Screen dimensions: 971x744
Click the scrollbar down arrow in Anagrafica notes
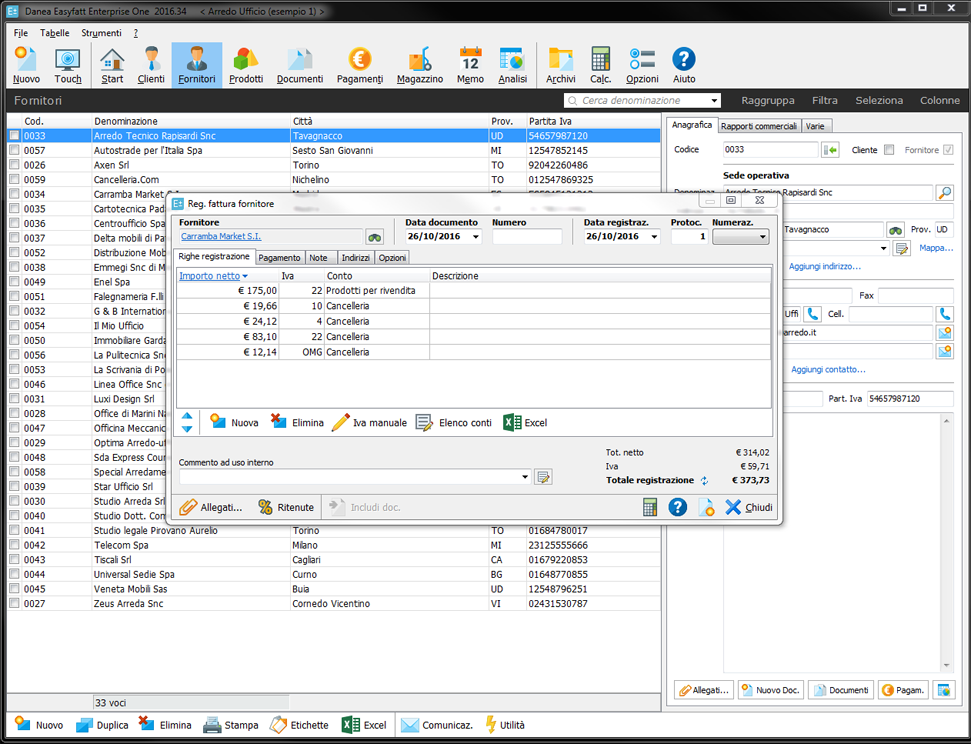coord(946,666)
